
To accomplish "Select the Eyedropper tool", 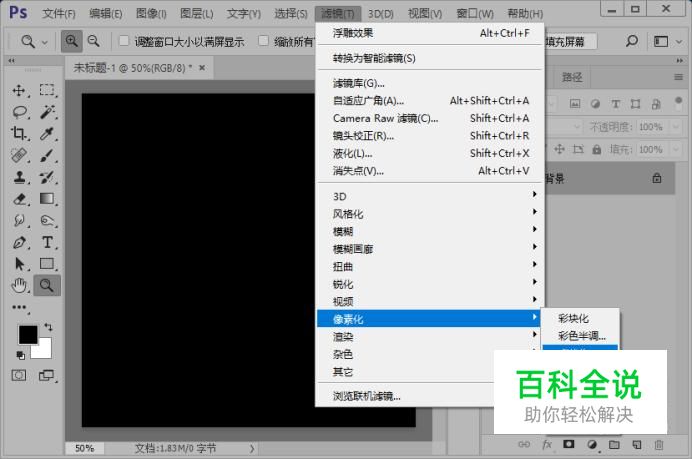I will [47, 133].
